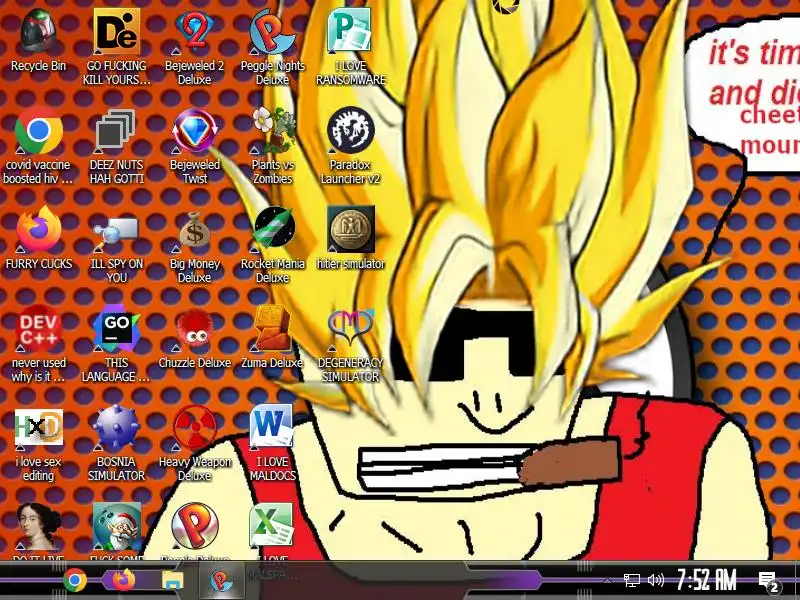This screenshot has height=600, width=800.
Task: Click the 7:52 AM taskbar clock
Action: (707, 580)
